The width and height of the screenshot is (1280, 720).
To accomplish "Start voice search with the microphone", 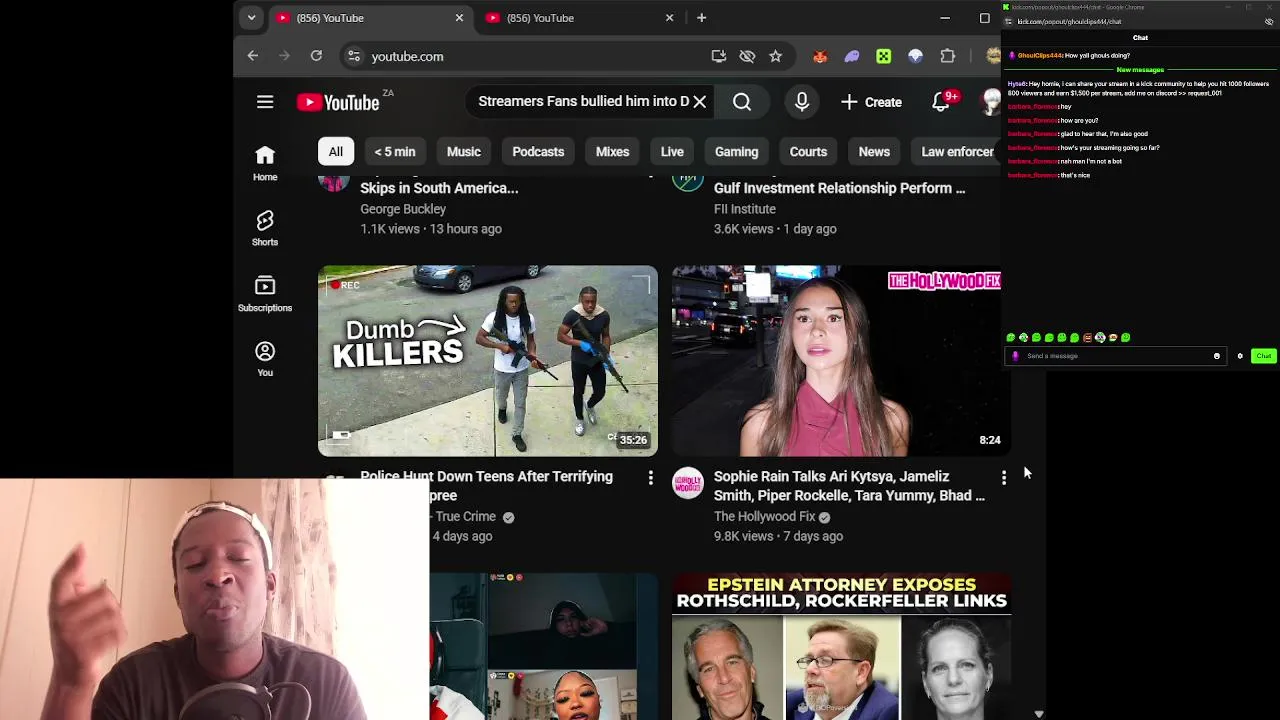I will pyautogui.click(x=802, y=102).
